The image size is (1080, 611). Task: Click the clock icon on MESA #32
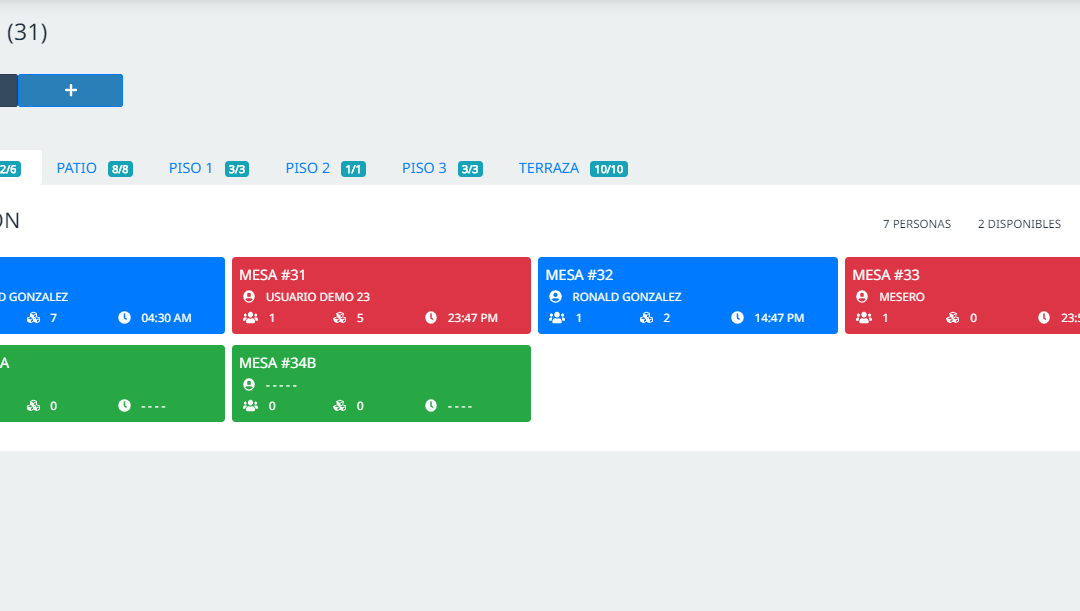[737, 318]
